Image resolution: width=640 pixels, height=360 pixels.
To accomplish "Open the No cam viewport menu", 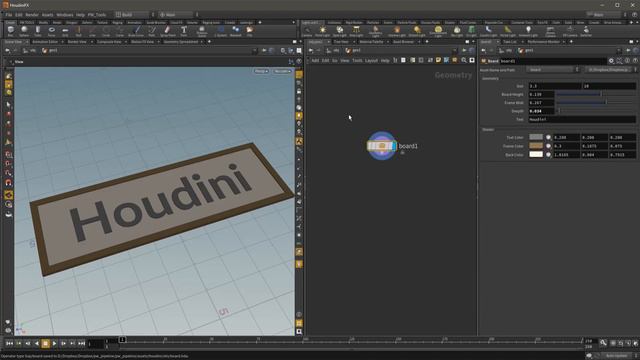I will [x=282, y=71].
